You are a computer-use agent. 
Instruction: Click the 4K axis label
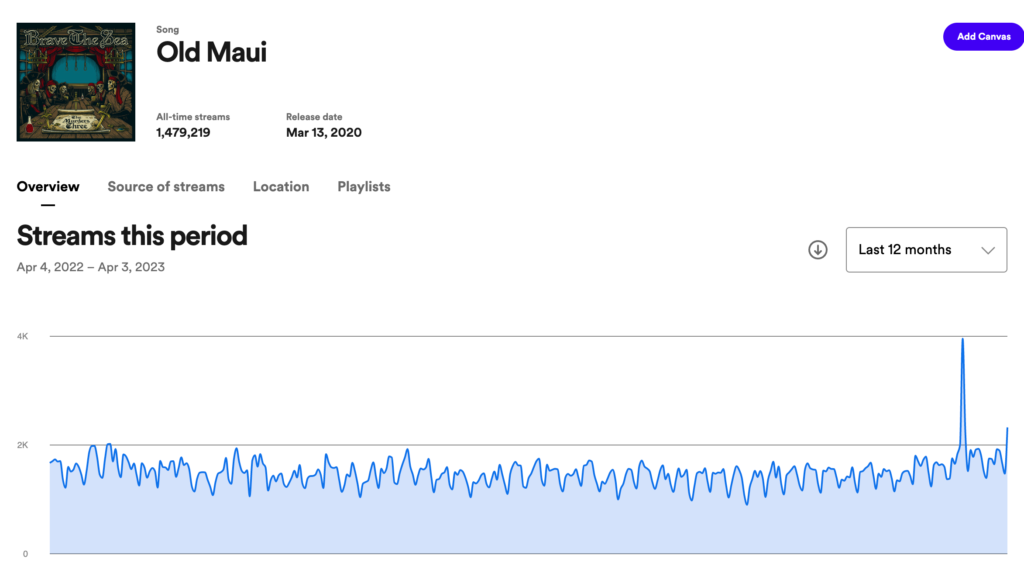[22, 336]
